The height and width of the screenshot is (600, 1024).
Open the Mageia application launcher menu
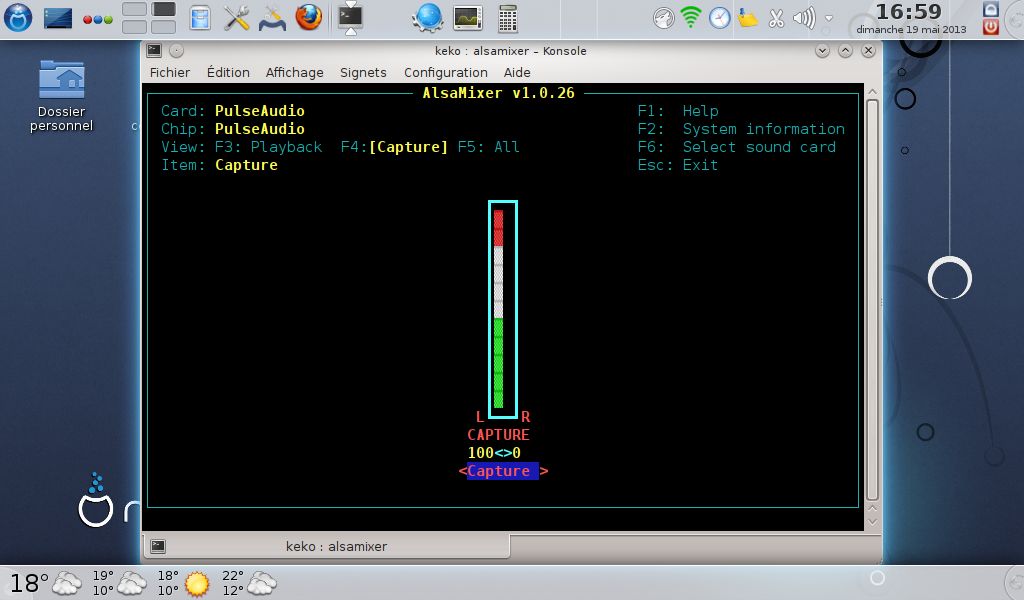(x=18, y=18)
